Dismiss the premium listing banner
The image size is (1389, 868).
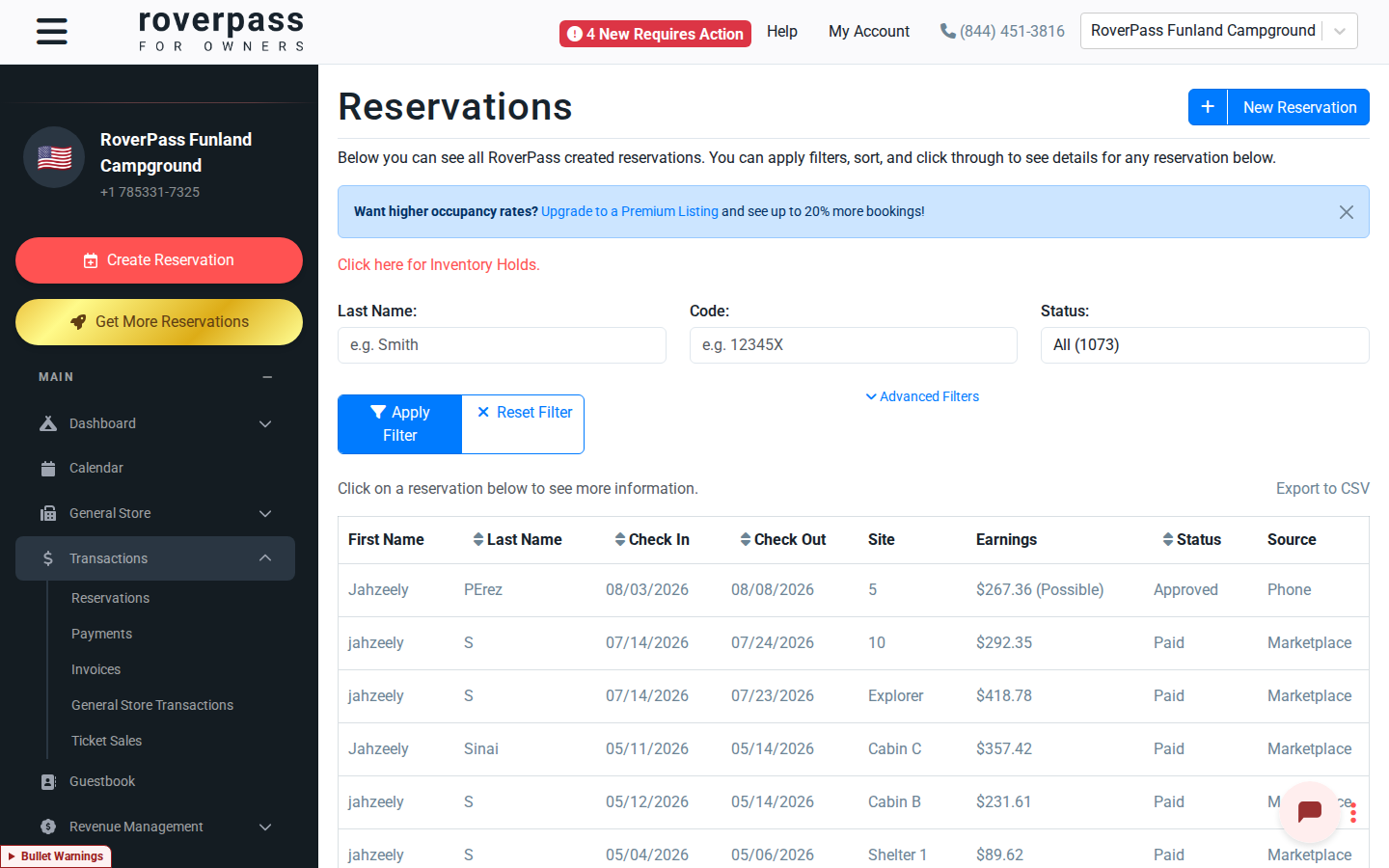pyautogui.click(x=1347, y=212)
